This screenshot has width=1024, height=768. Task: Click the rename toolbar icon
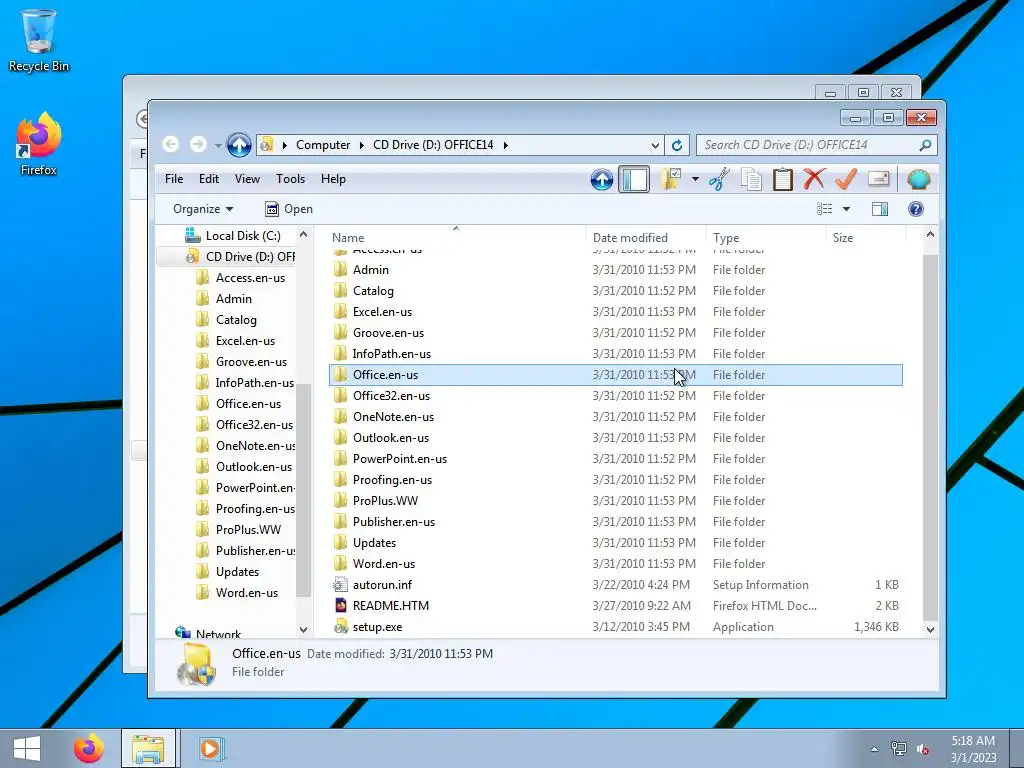(878, 179)
